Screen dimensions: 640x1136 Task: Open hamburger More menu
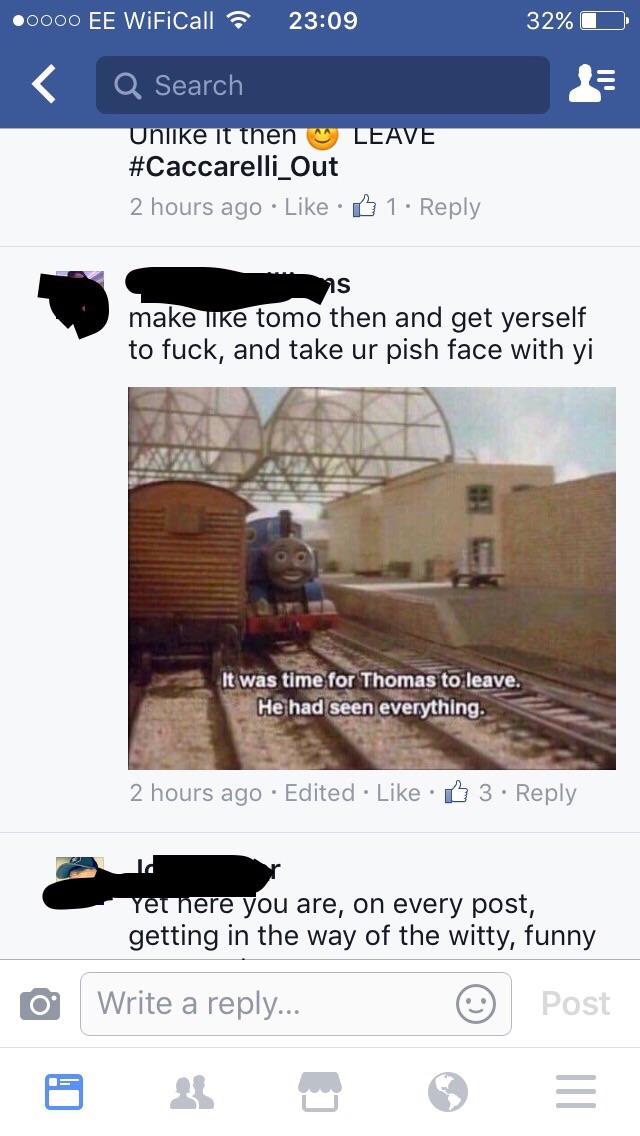pos(575,1091)
